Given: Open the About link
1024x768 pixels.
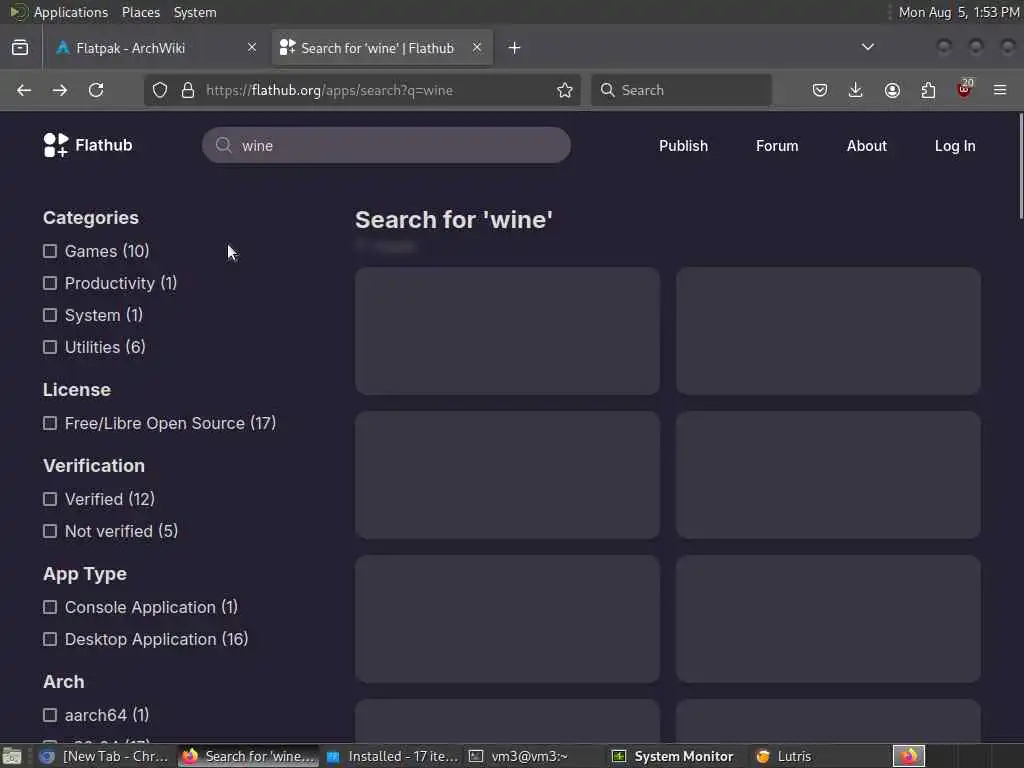Looking at the screenshot, I should point(867,146).
